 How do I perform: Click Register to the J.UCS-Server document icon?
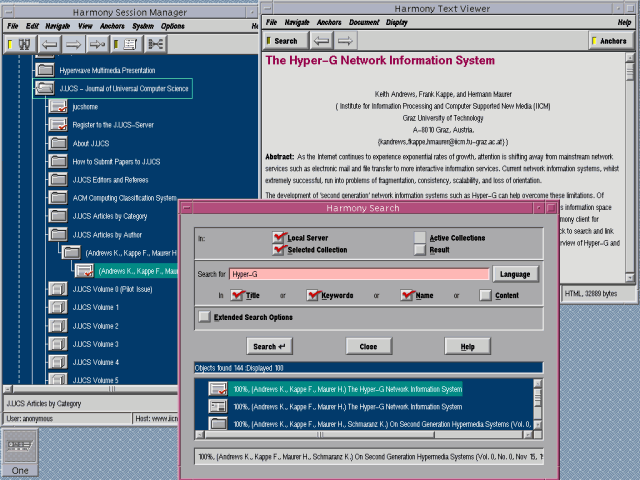[x=58, y=124]
